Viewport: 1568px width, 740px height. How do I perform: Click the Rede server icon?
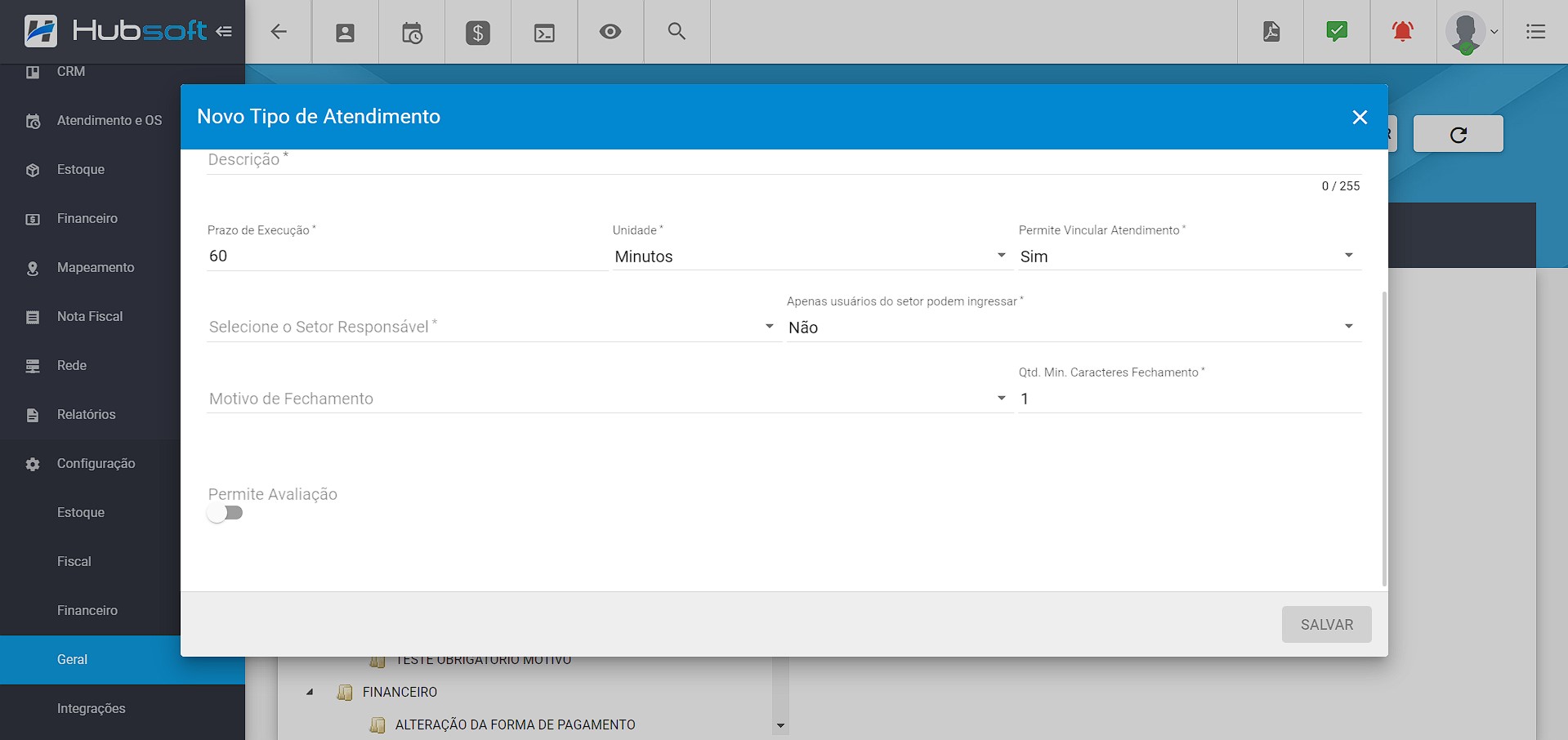(x=33, y=366)
